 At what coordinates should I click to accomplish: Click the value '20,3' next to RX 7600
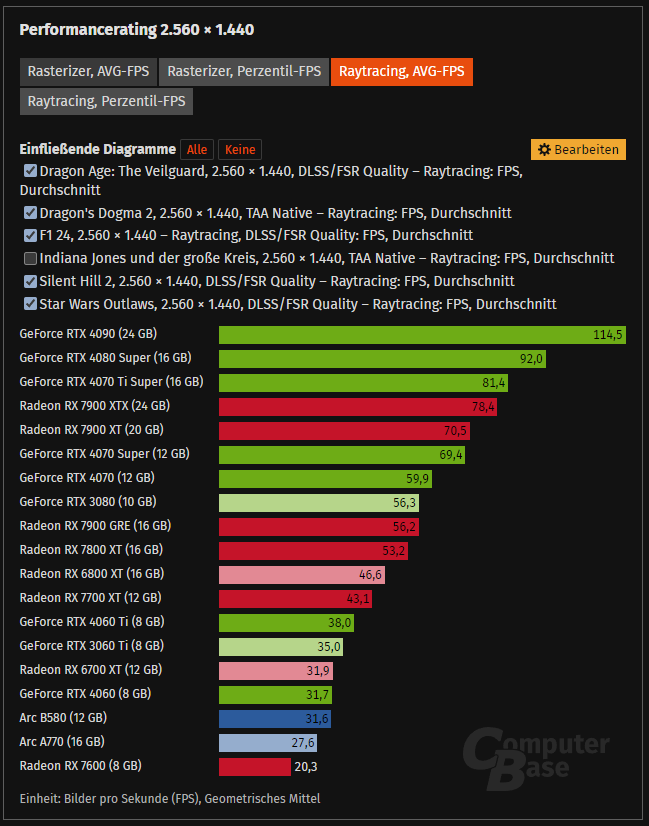click(x=306, y=766)
